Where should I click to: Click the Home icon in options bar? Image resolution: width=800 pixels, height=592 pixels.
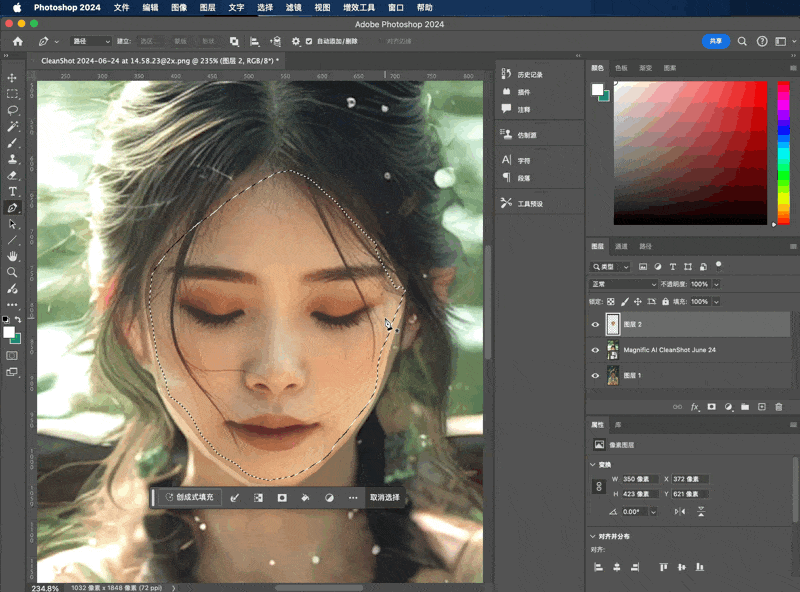point(18,41)
